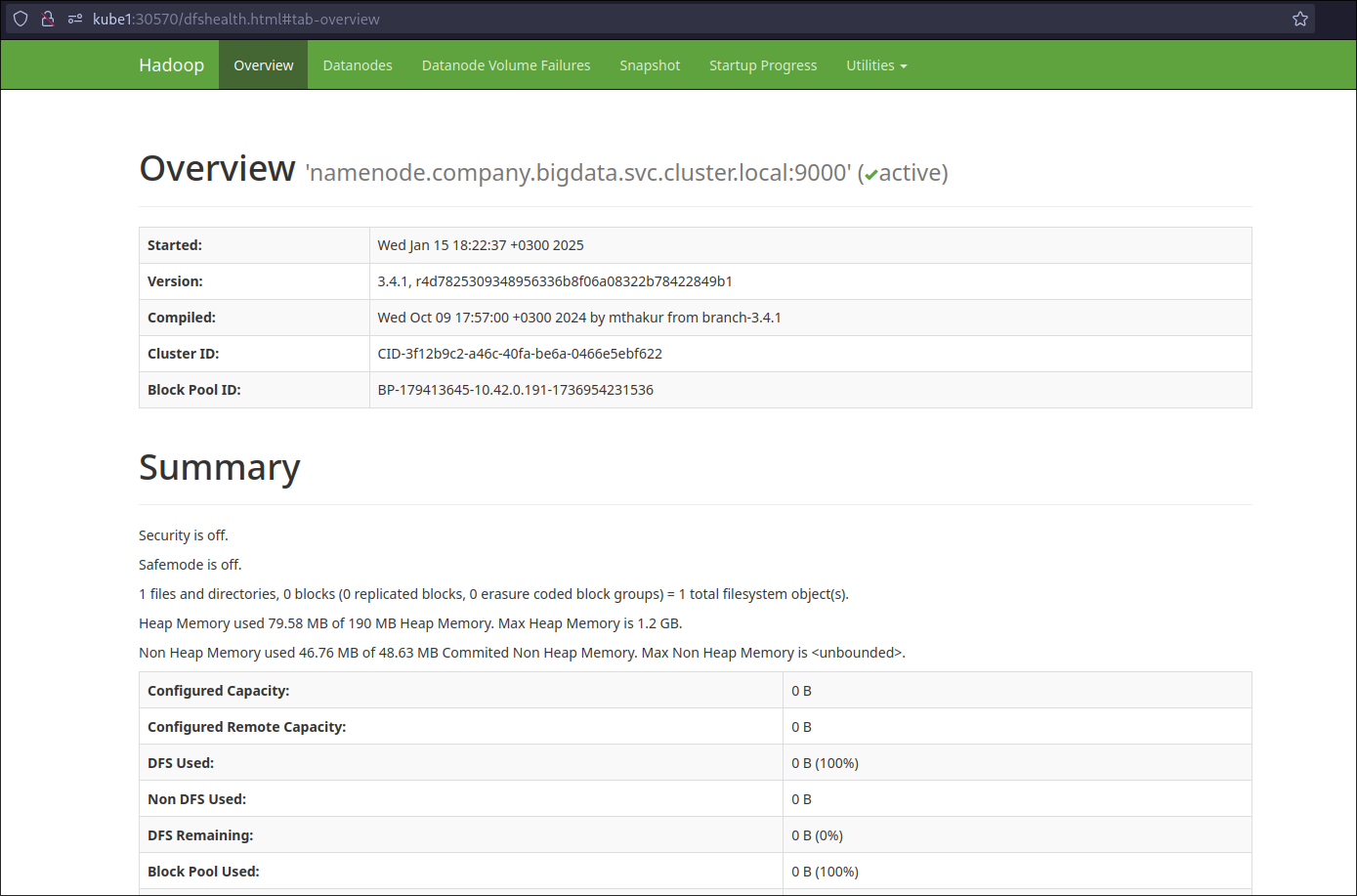View the Startup Progress tab
The image size is (1357, 896).
(763, 65)
